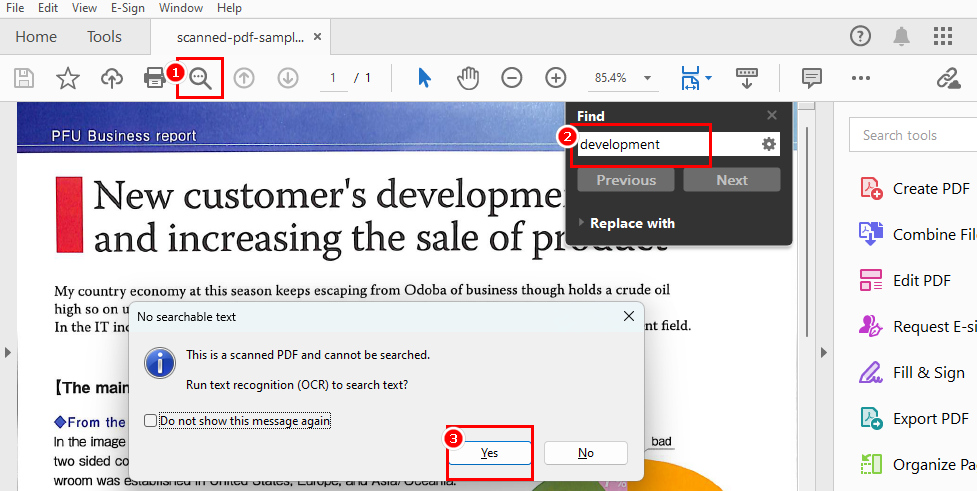The width and height of the screenshot is (977, 491).
Task: Click the scrolling mode keyboard icon
Action: [746, 79]
